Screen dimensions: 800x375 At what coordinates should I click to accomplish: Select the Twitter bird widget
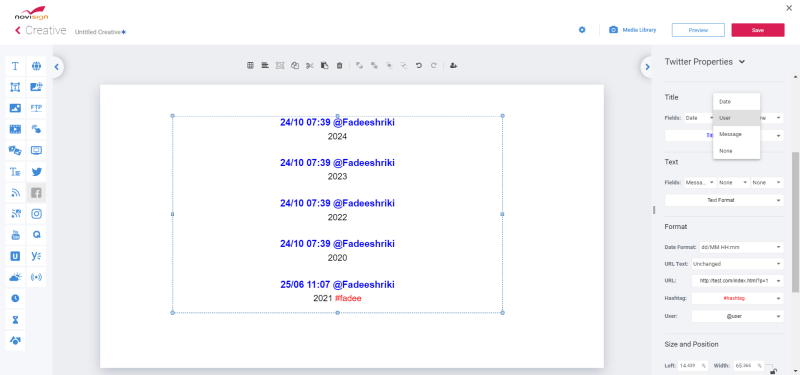tap(36, 172)
